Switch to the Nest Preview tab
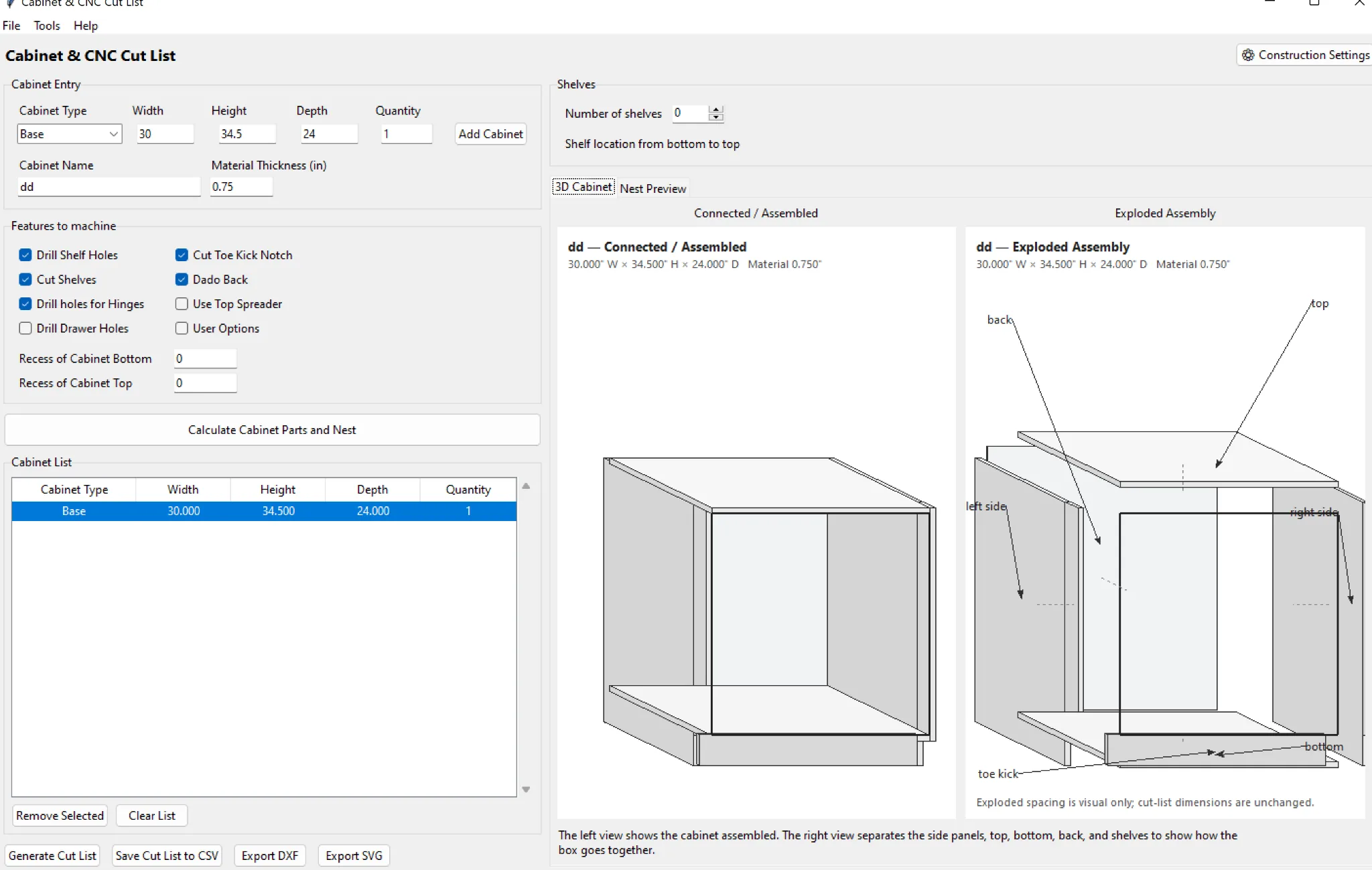Image resolution: width=1372 pixels, height=870 pixels. click(653, 188)
